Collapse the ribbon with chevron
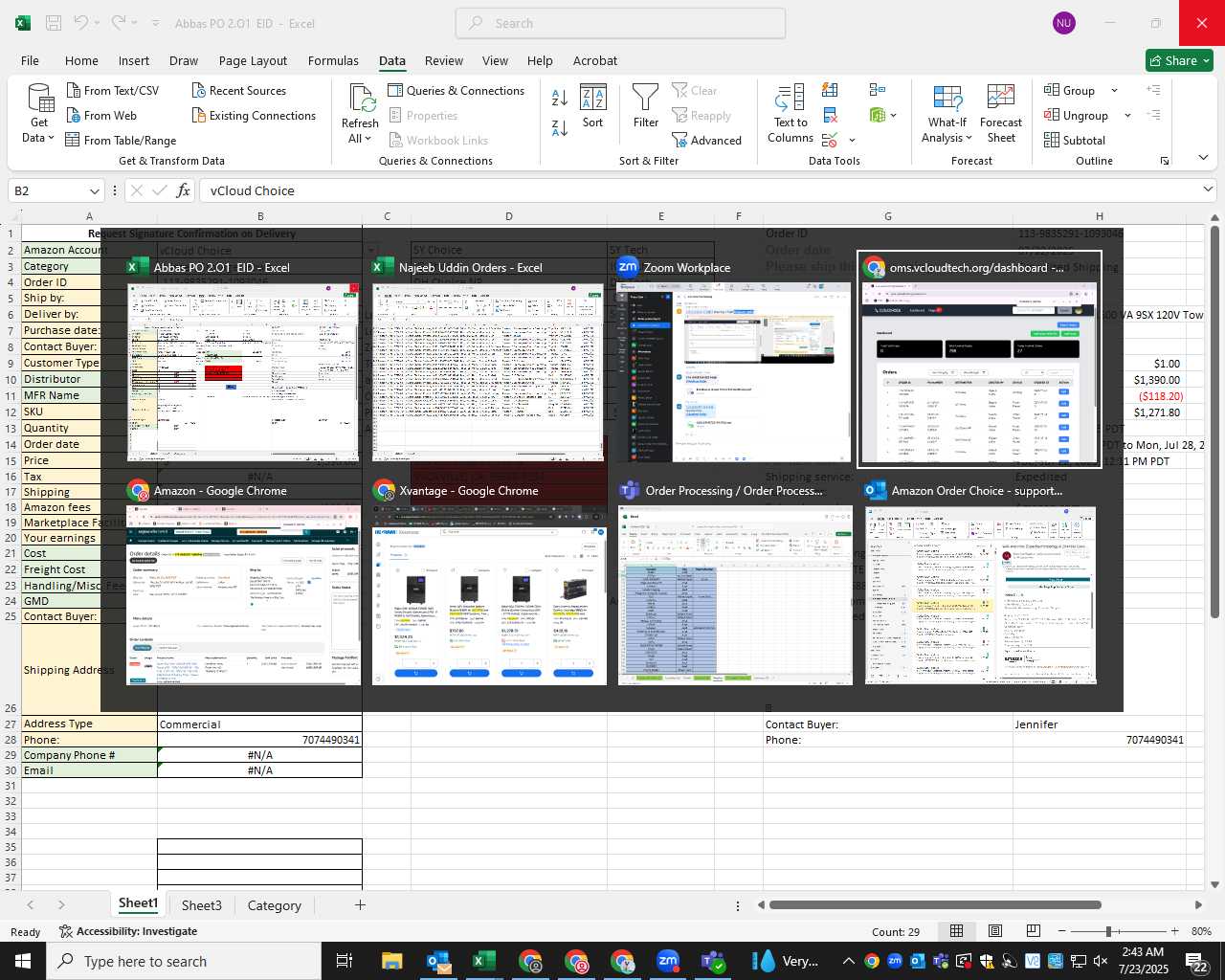The width and height of the screenshot is (1225, 980). (x=1203, y=158)
